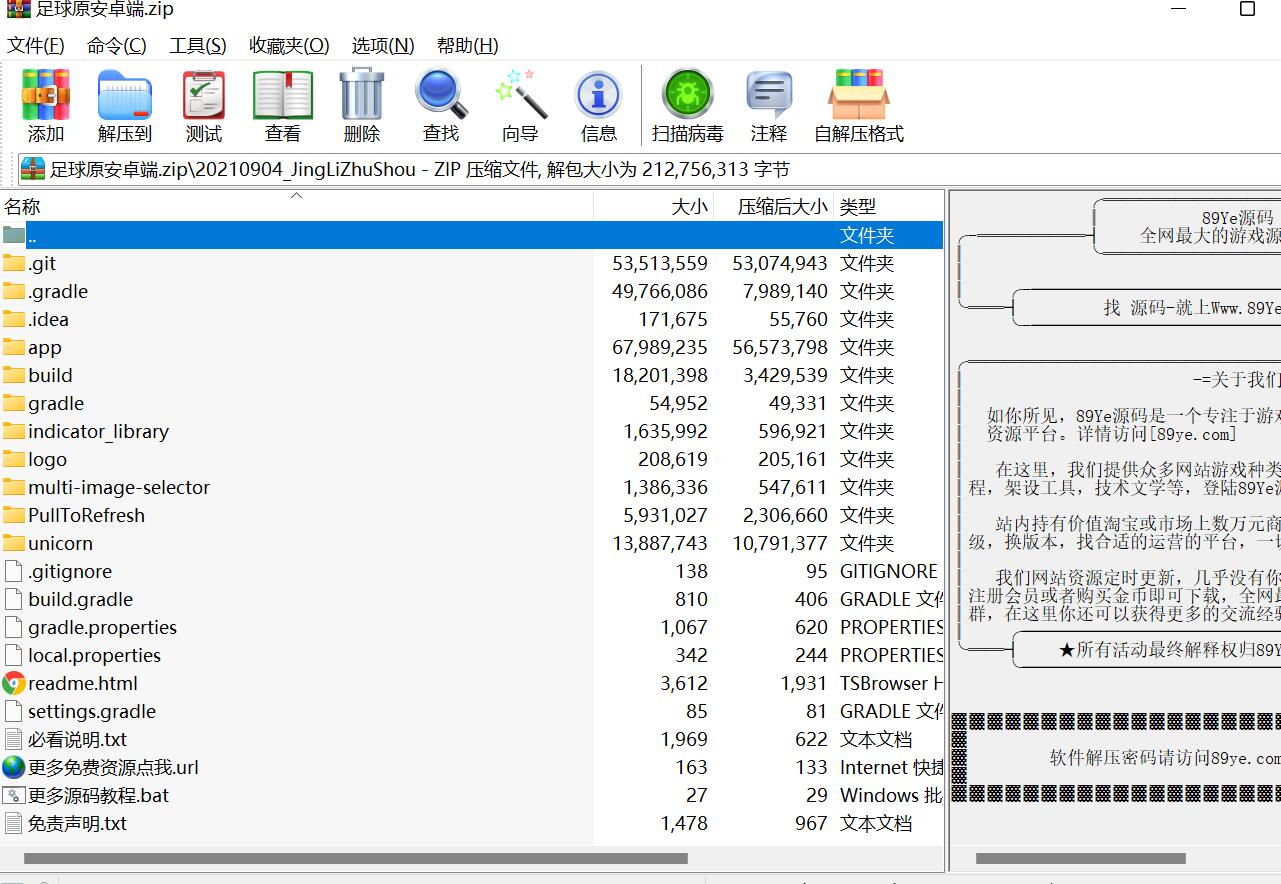The height and width of the screenshot is (884, 1281).
Task: Select the file icon of settings.gradle
Action: click(14, 711)
